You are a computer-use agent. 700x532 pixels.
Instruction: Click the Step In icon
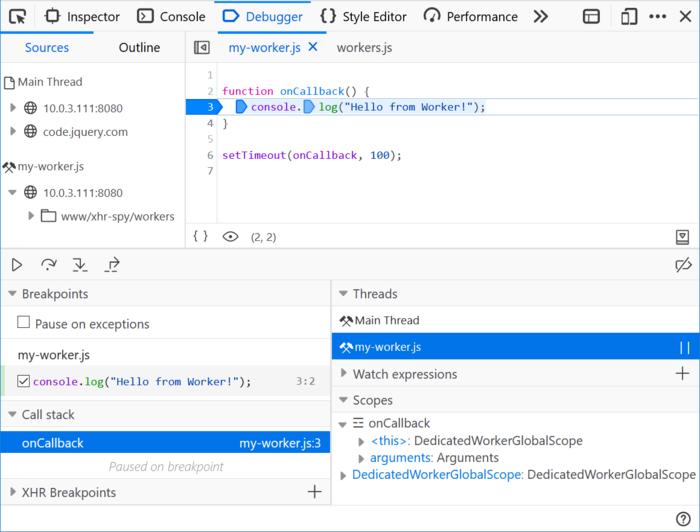tap(80, 265)
